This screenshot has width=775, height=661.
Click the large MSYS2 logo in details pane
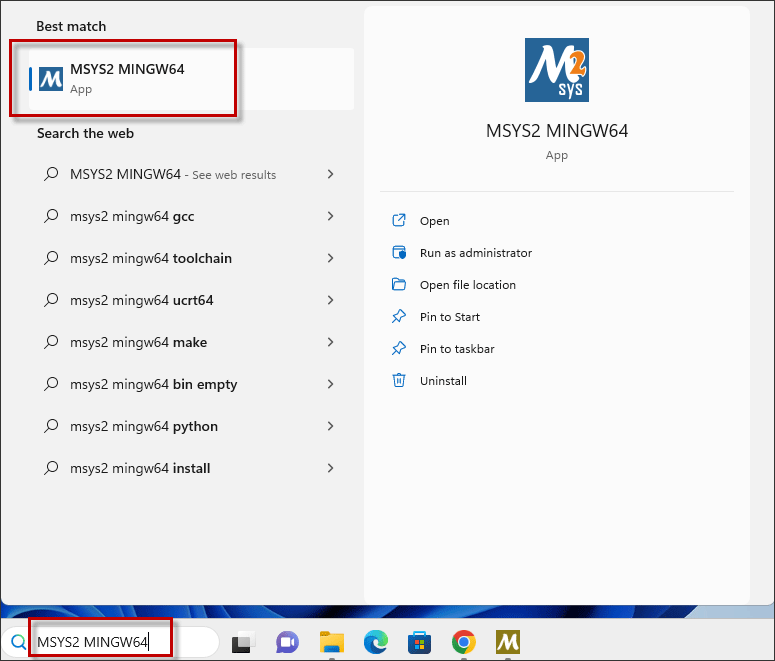[x=557, y=70]
